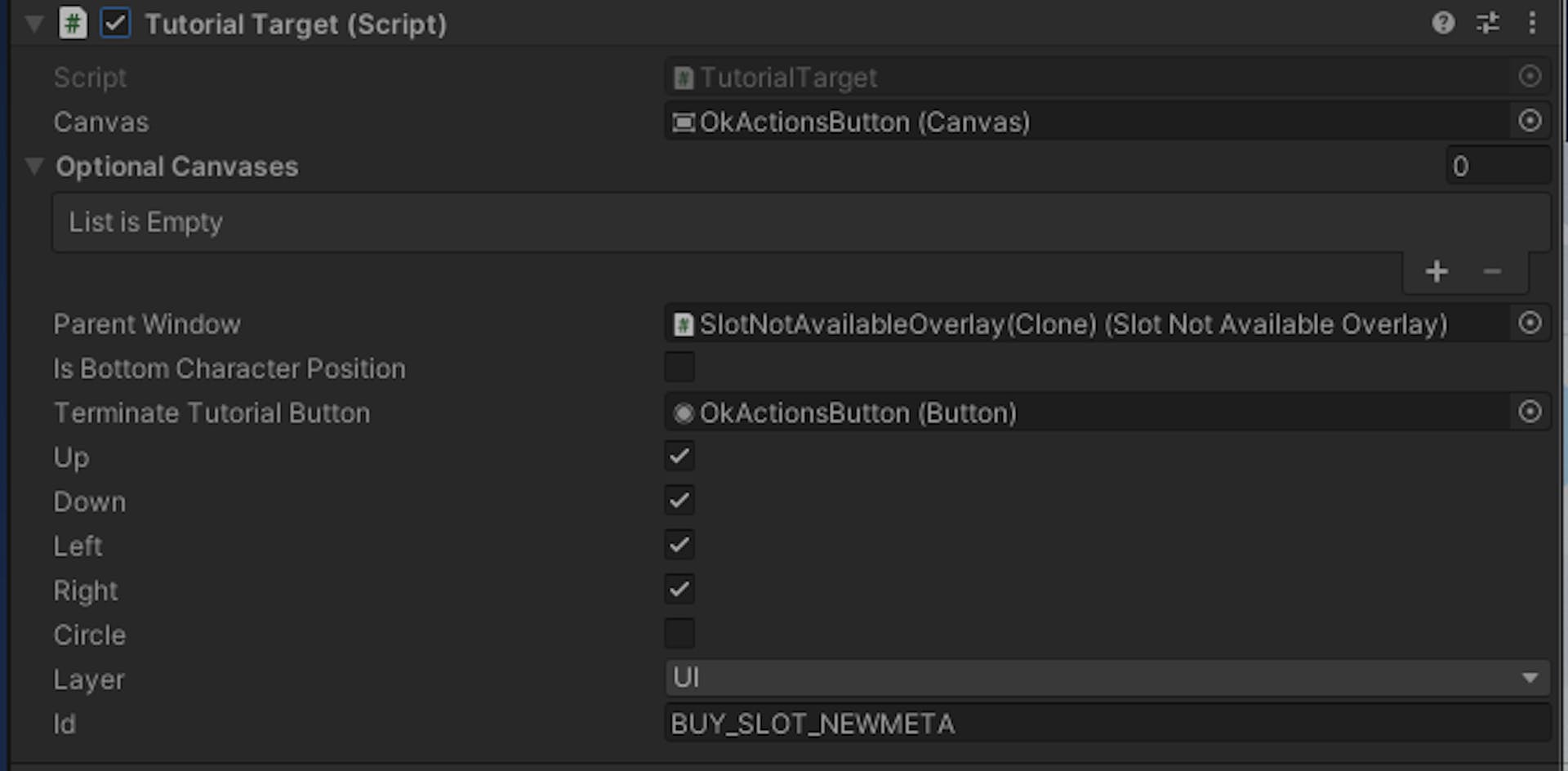
Task: Uncheck the Up checkbox
Action: 679,457
